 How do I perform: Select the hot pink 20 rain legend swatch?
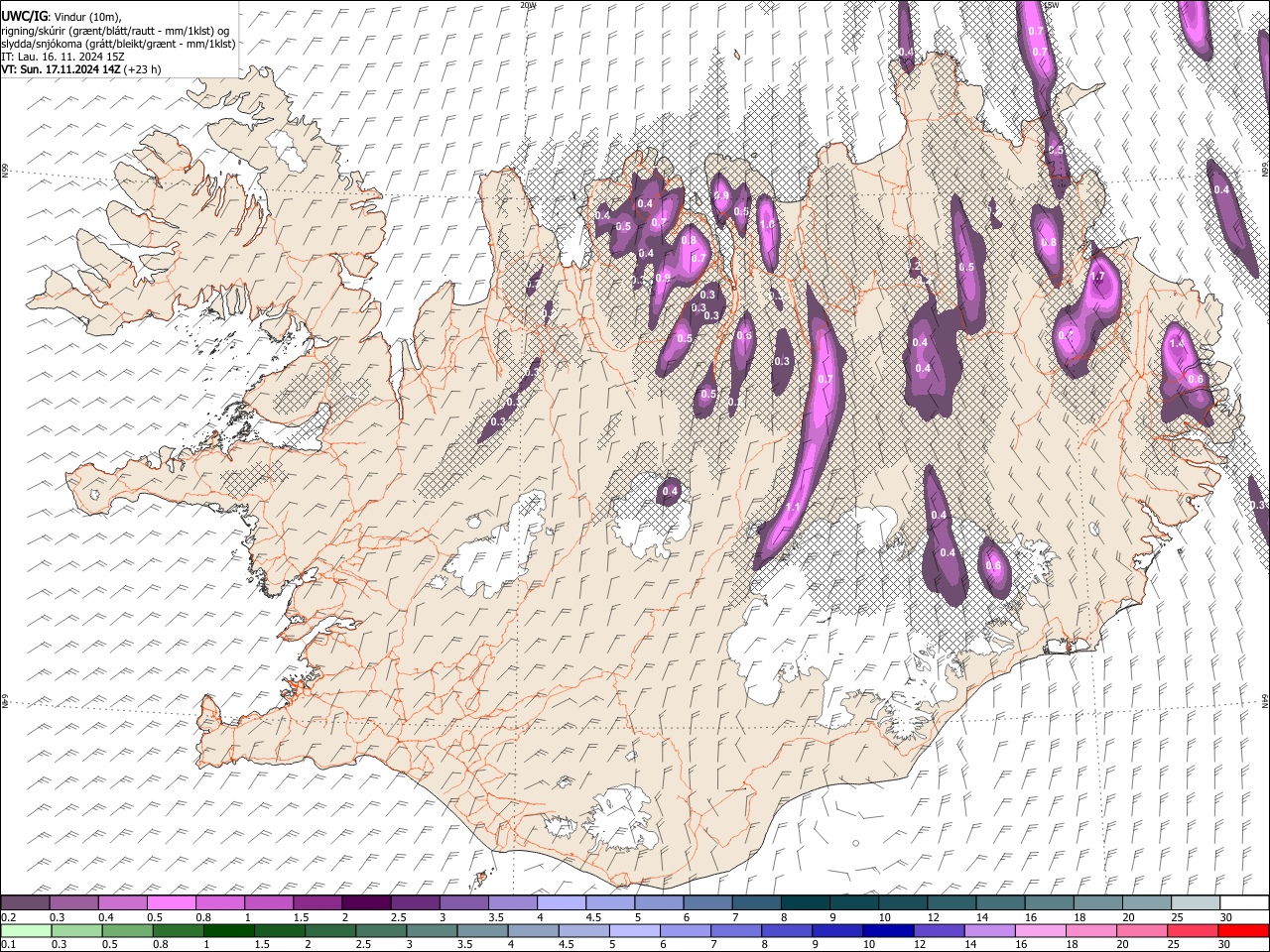(1142, 930)
